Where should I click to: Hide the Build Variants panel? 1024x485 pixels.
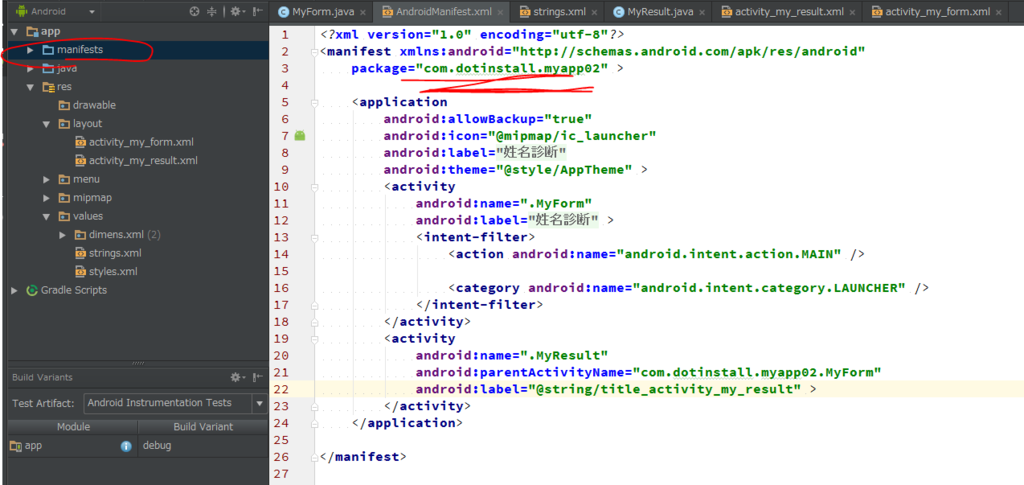click(259, 377)
